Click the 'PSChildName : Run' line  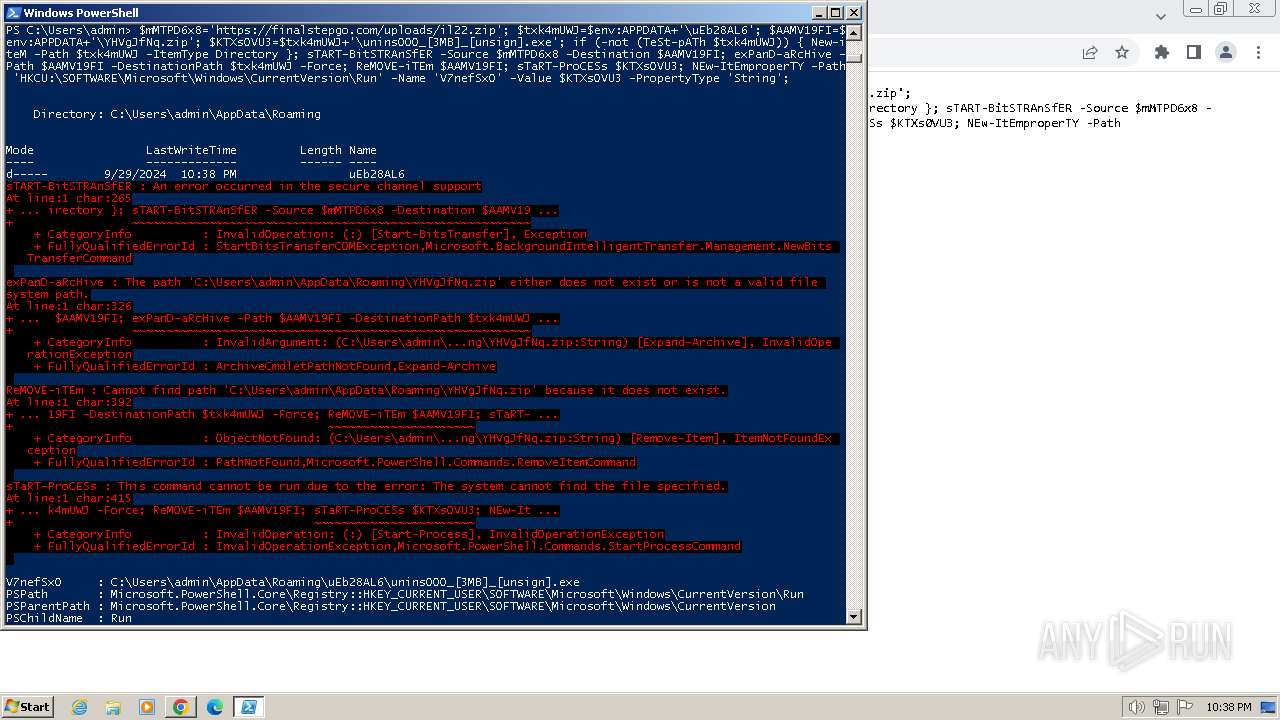pyautogui.click(x=68, y=618)
